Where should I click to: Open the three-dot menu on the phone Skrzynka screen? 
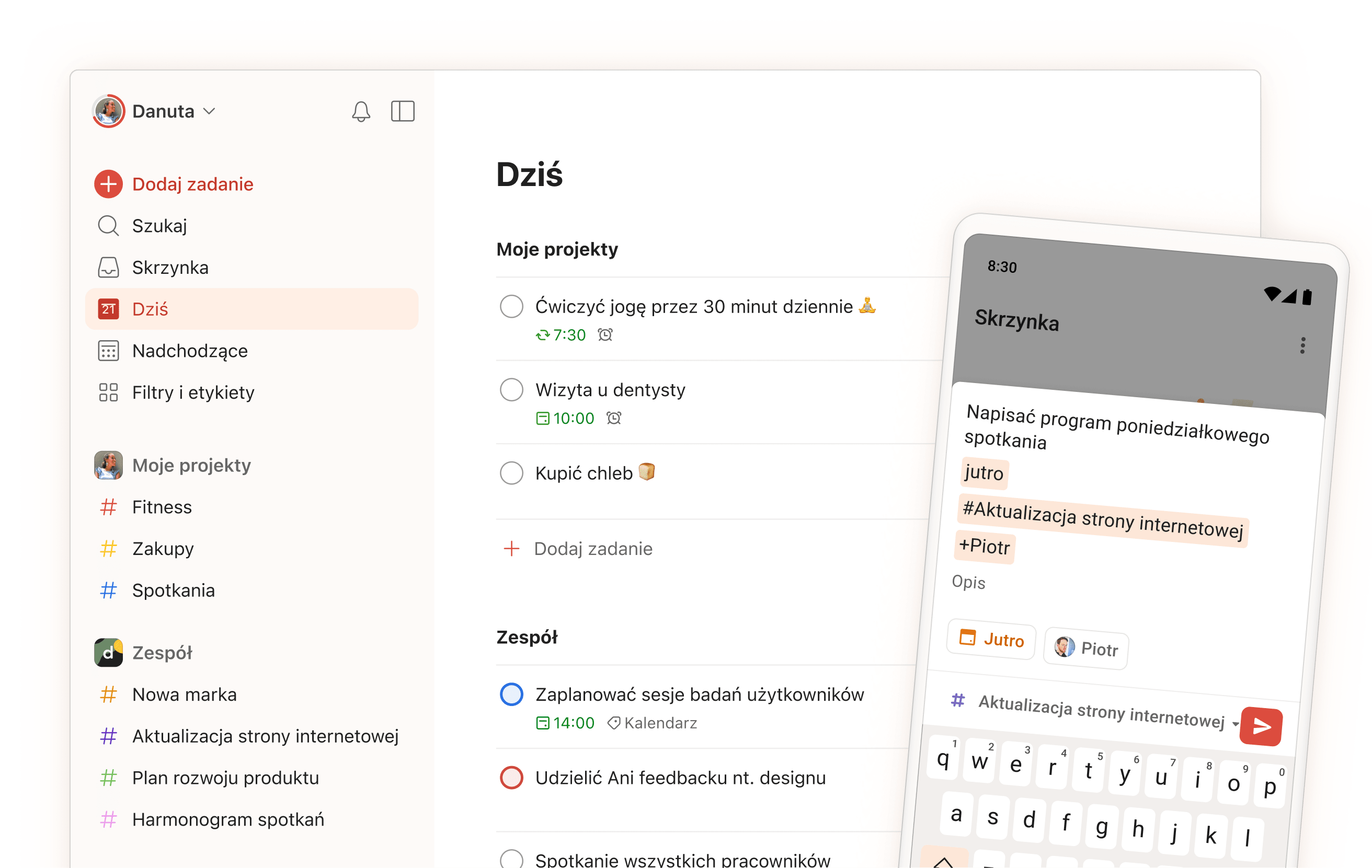point(1303,346)
